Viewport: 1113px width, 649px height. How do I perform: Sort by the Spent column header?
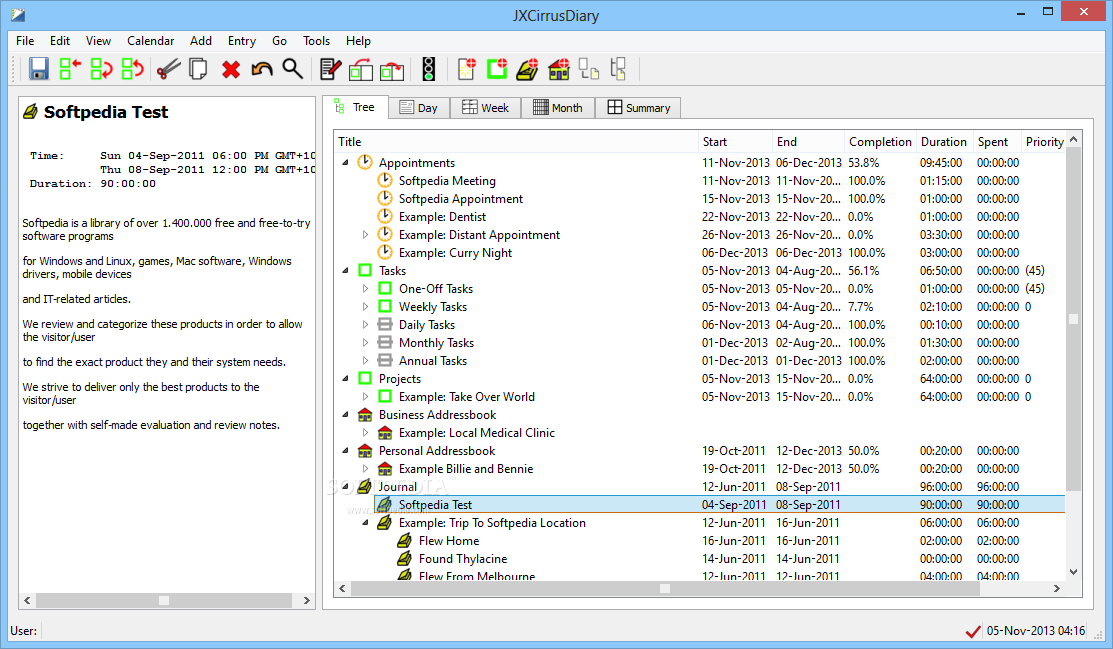pyautogui.click(x=997, y=141)
